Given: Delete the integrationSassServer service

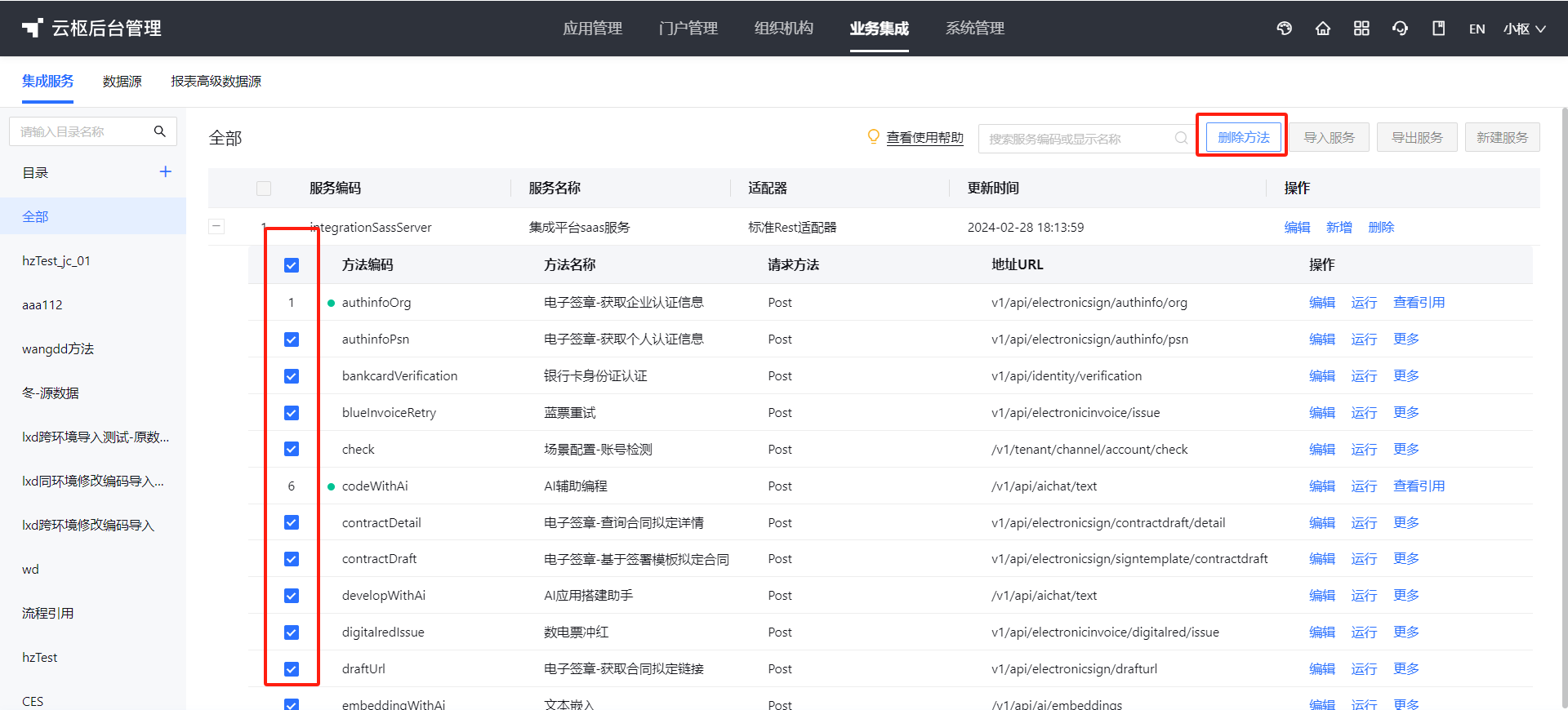Looking at the screenshot, I should point(1382,228).
